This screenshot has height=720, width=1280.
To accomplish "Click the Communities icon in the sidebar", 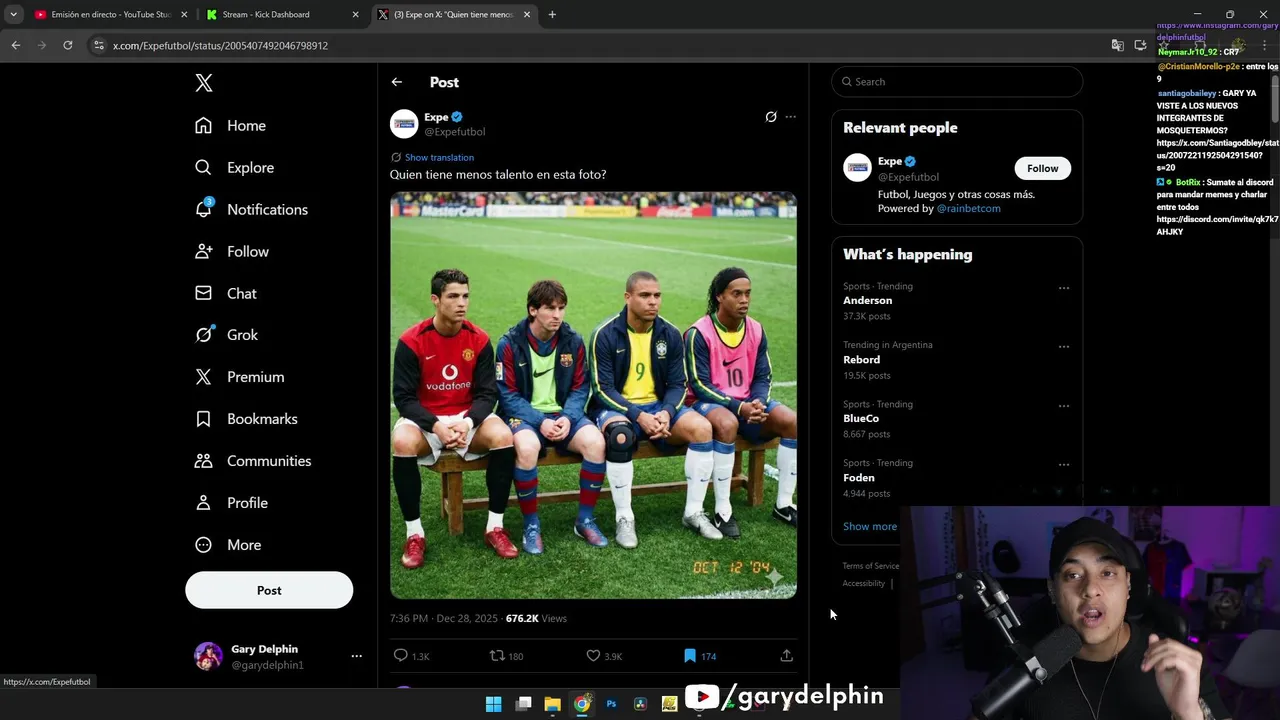I will coord(204,461).
